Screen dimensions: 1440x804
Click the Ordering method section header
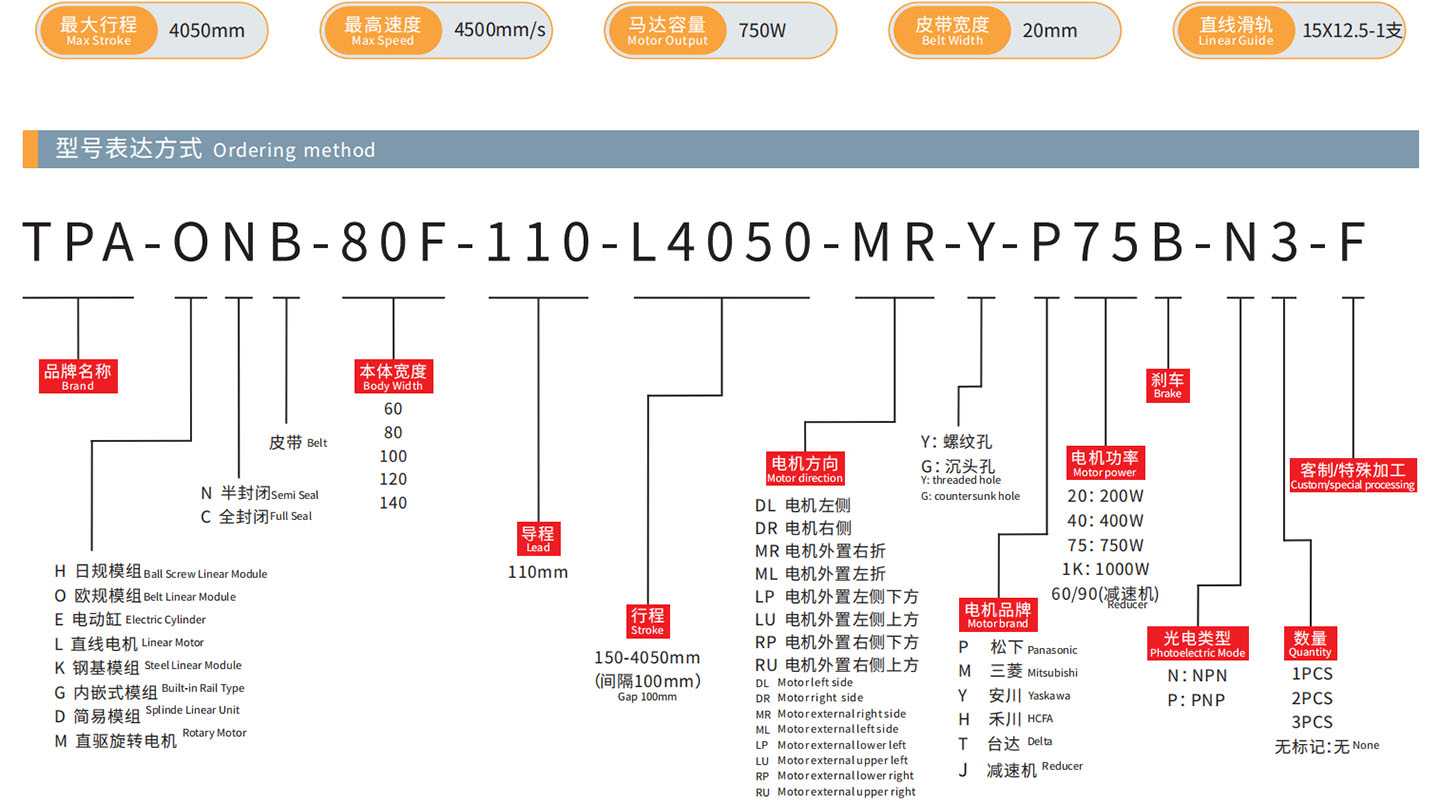coord(216,150)
